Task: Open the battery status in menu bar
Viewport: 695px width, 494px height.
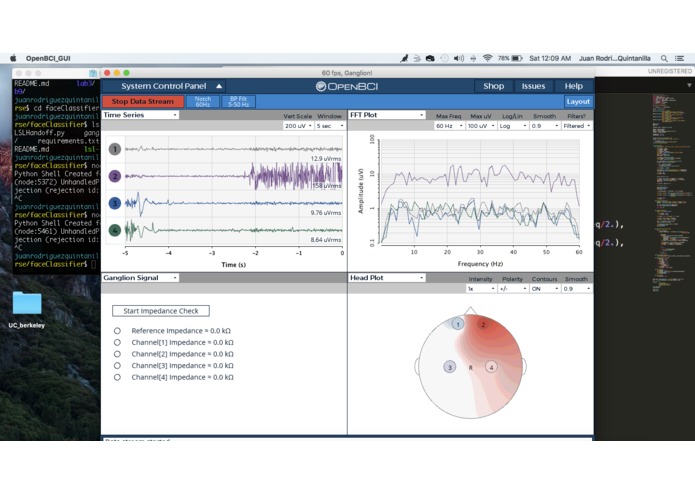Action: click(x=510, y=58)
